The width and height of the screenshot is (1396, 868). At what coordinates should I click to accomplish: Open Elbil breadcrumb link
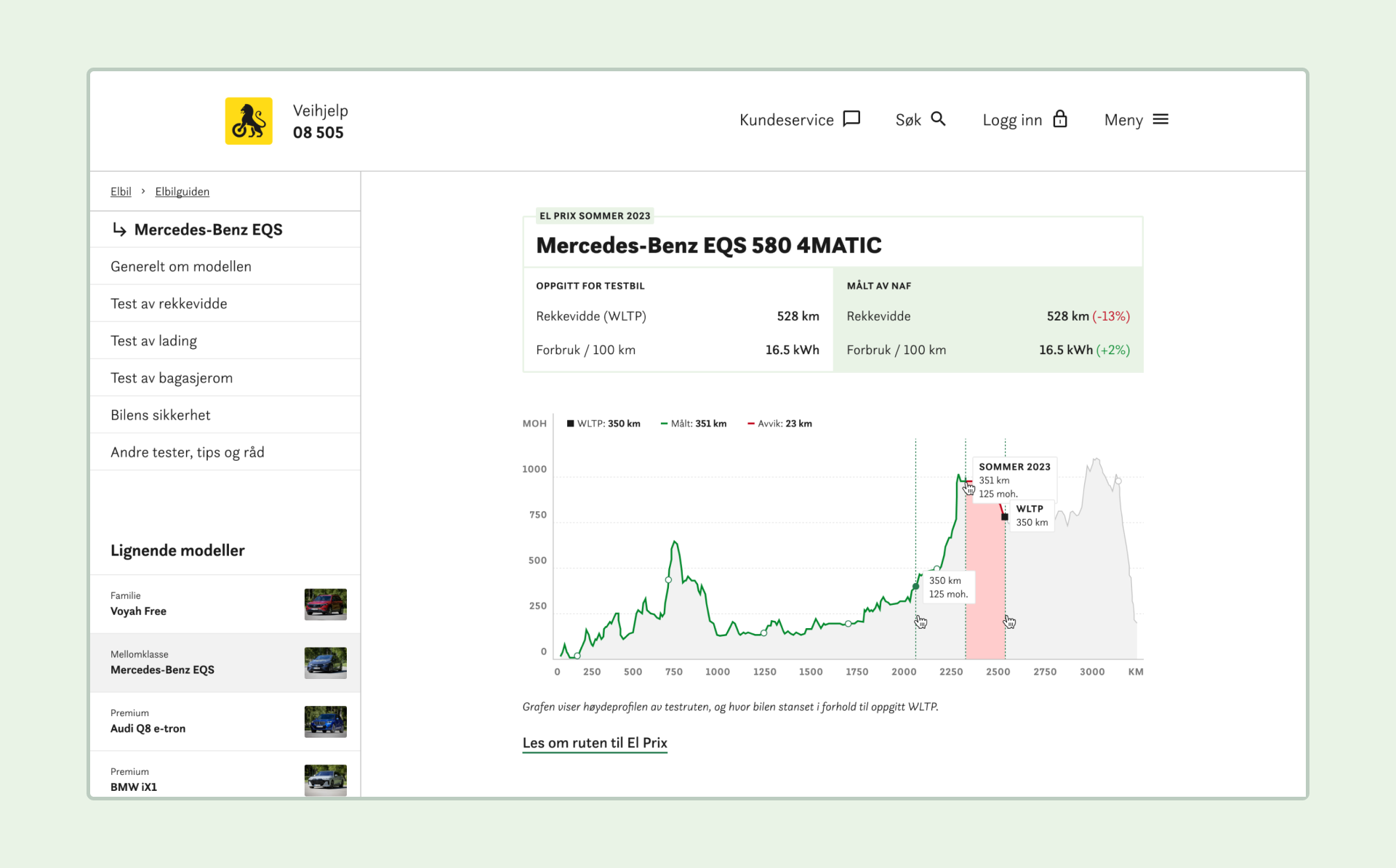121,191
